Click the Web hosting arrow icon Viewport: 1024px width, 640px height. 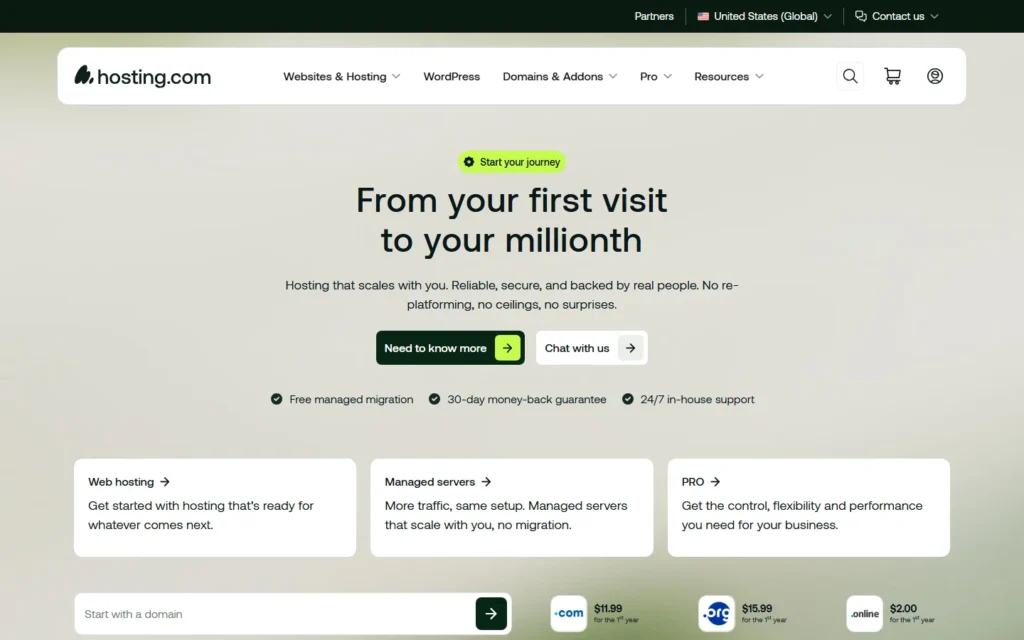165,482
